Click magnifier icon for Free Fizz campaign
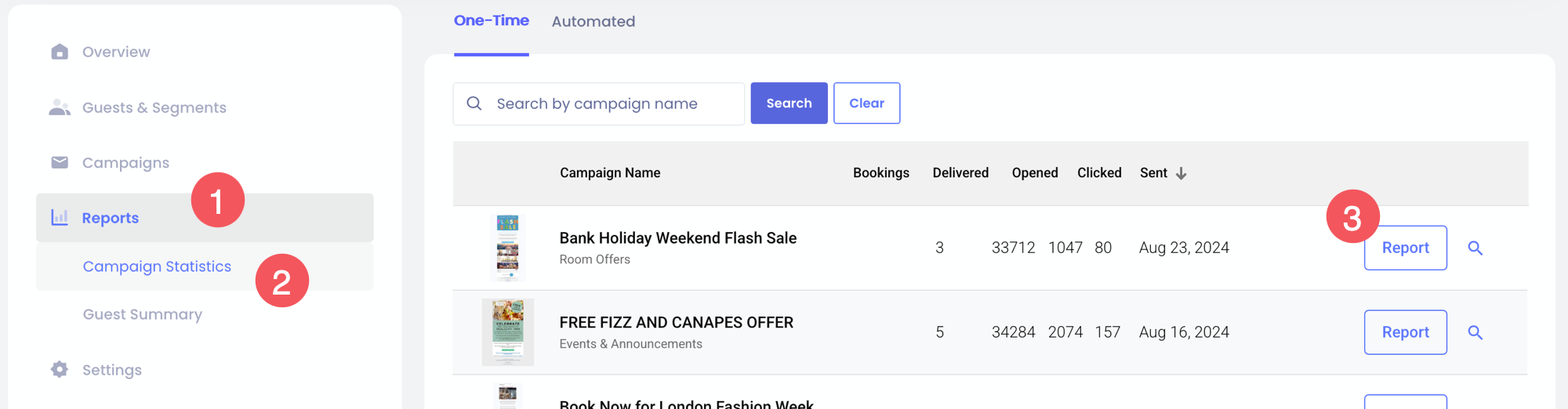The image size is (1568, 409). [1475, 333]
